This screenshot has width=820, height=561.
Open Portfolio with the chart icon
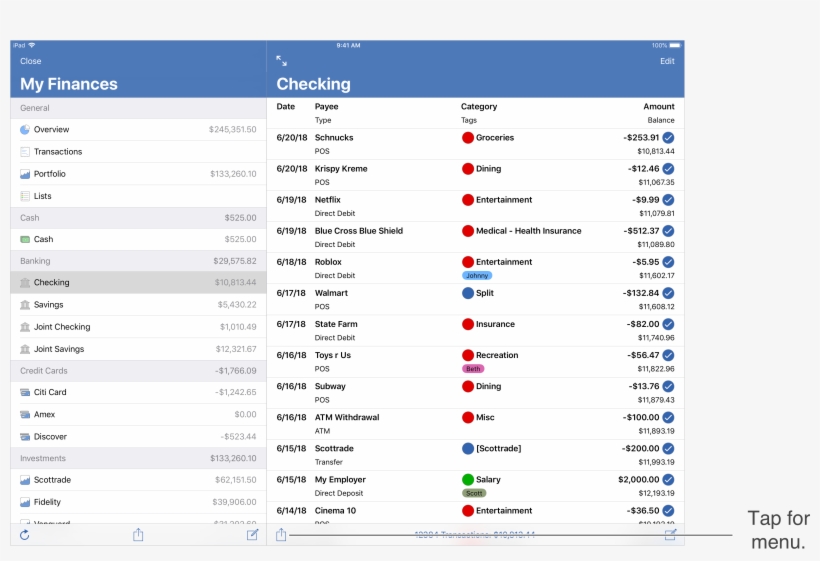[x=49, y=174]
